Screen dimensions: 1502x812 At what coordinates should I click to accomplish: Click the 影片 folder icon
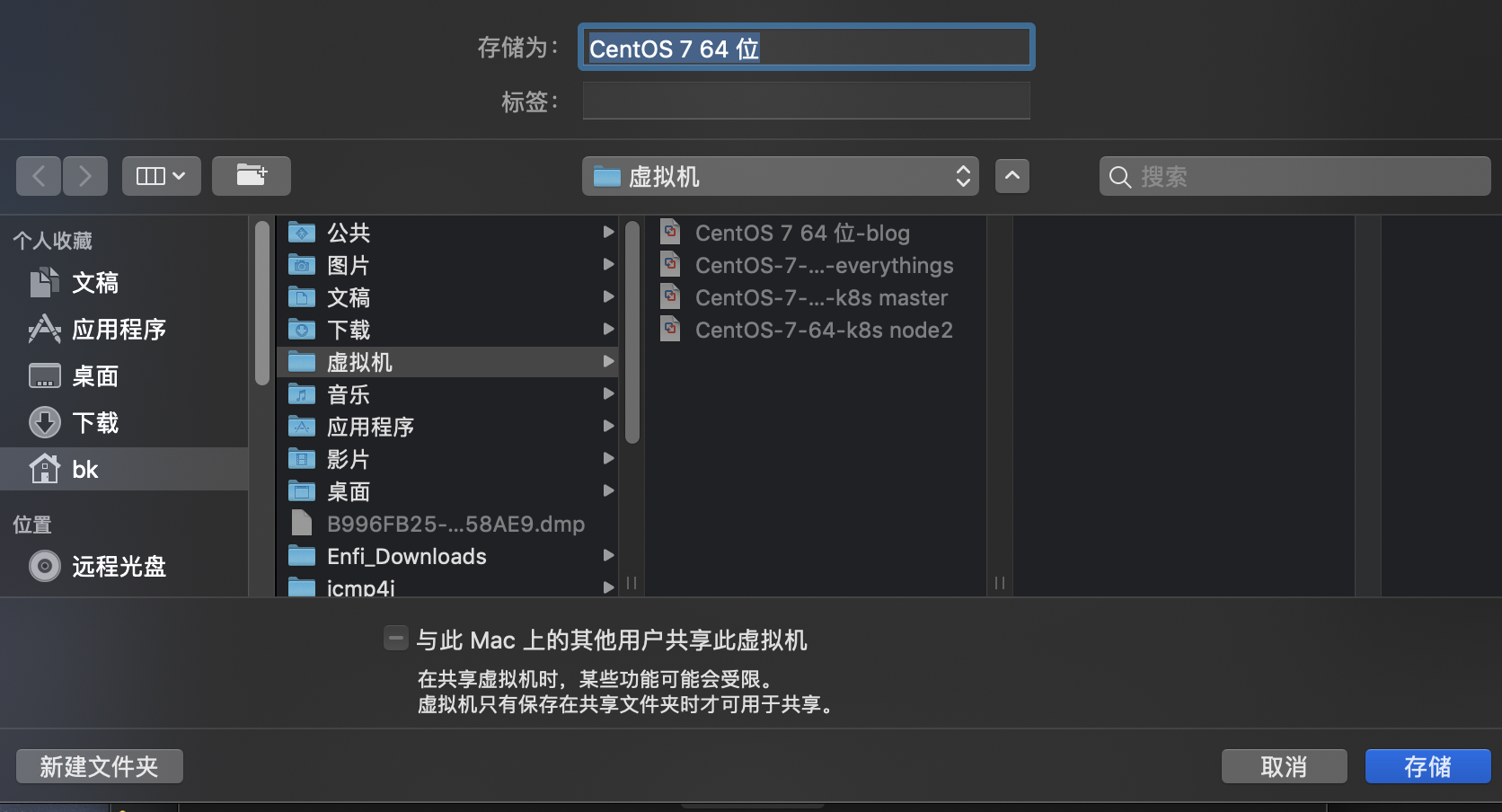click(x=302, y=459)
